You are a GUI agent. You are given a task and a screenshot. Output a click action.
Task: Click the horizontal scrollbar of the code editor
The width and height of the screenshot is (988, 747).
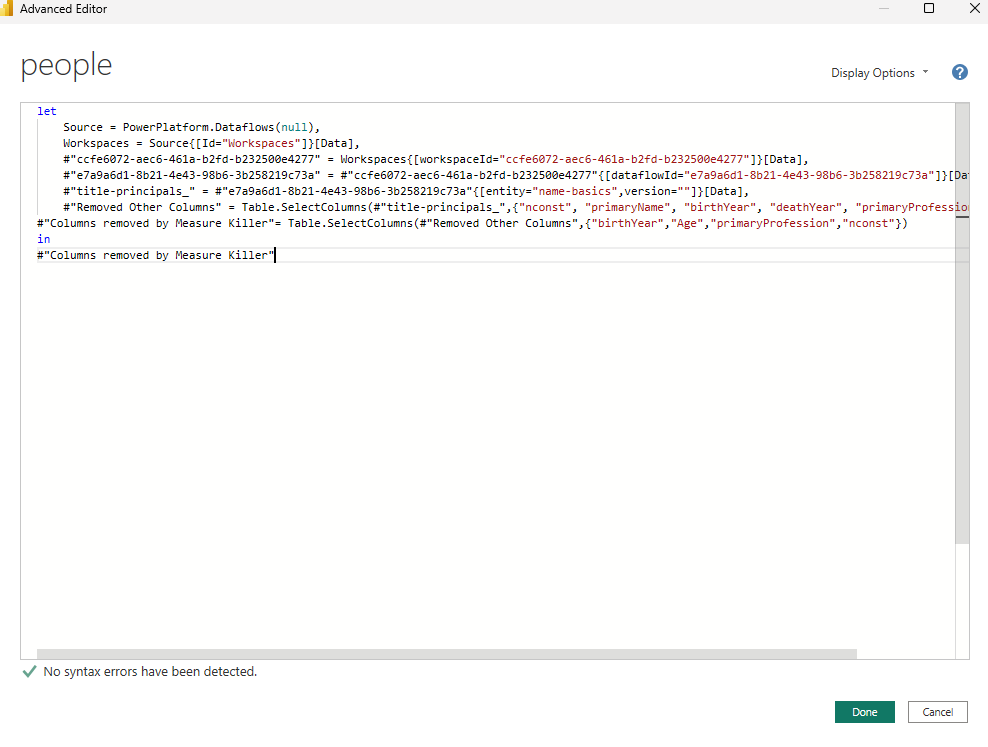point(447,654)
